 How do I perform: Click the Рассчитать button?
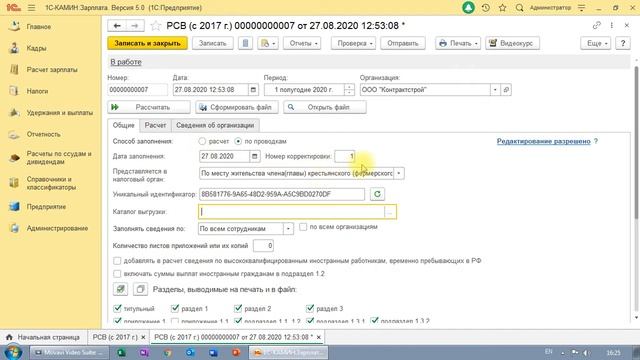(x=149, y=107)
